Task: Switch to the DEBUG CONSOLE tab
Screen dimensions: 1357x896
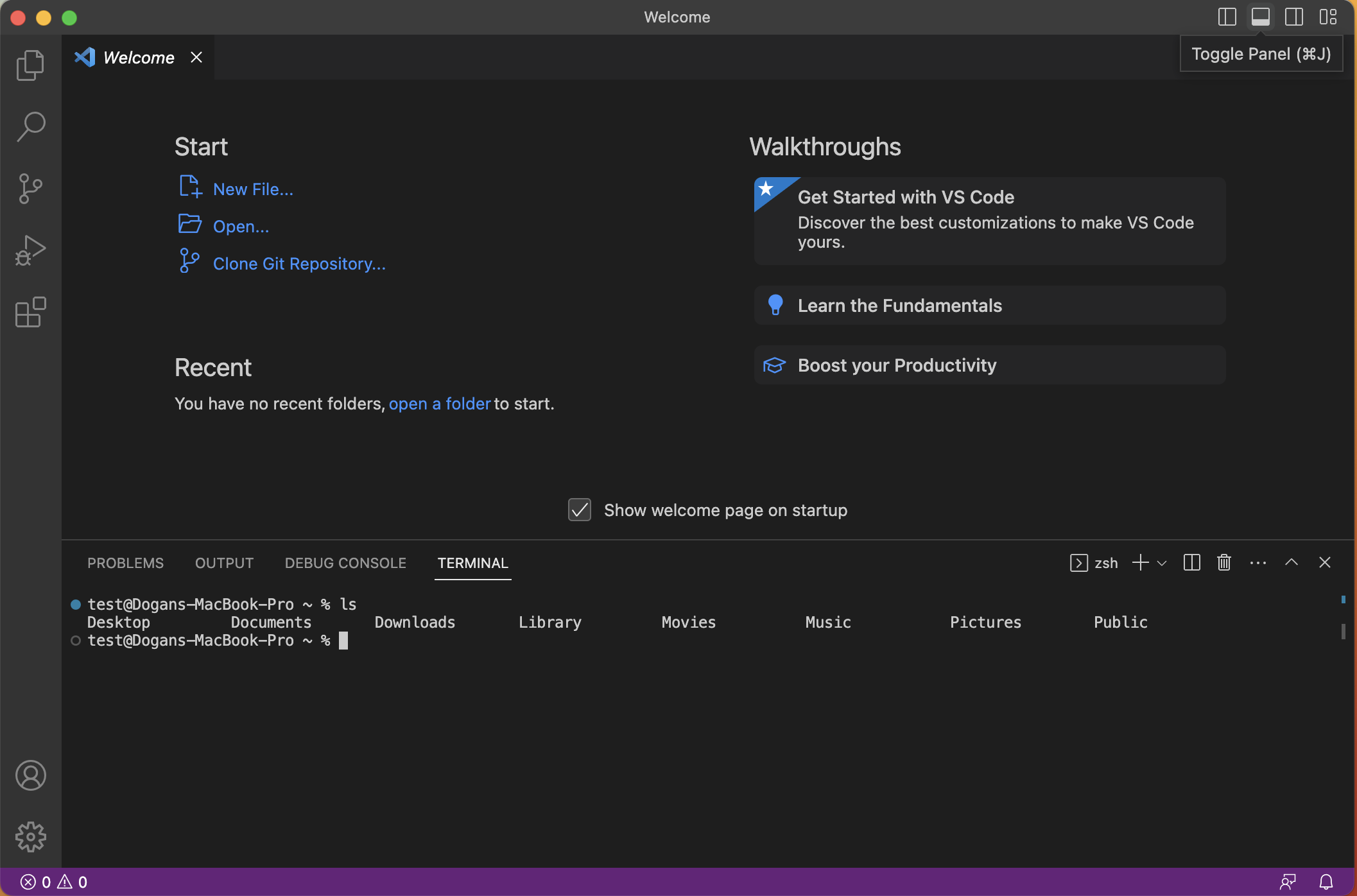Action: tap(345, 563)
